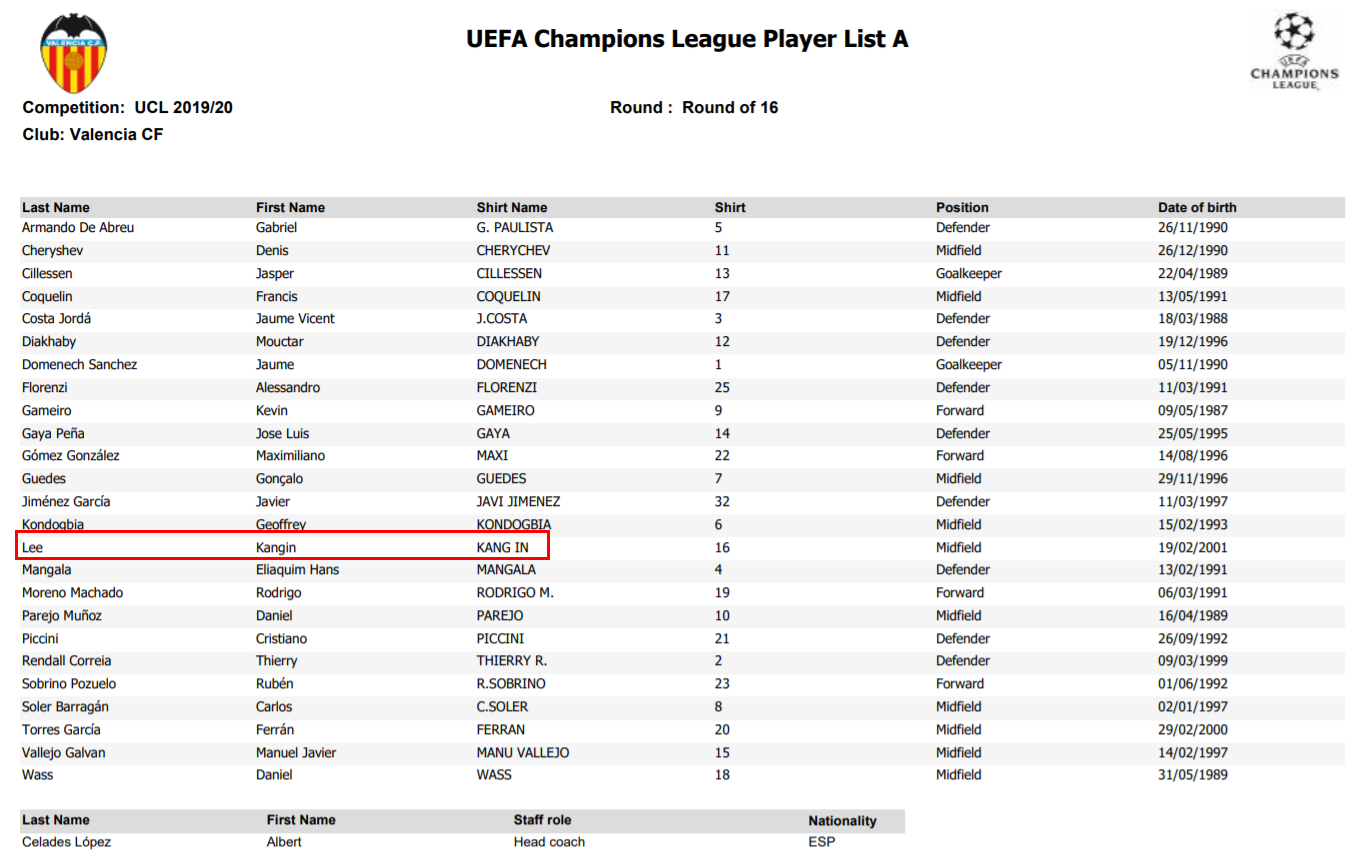
Task: Click the Date of birth column header
Action: click(x=1197, y=208)
